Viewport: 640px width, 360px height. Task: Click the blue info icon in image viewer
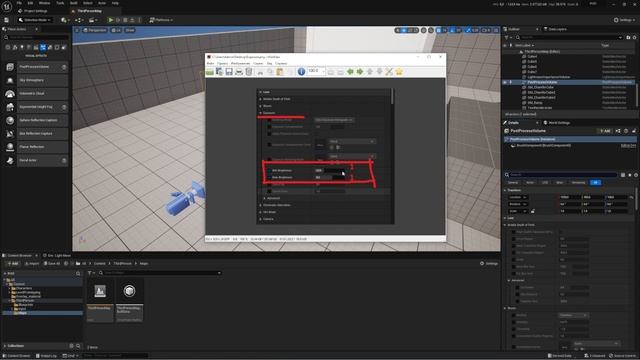pyautogui.click(x=301, y=72)
